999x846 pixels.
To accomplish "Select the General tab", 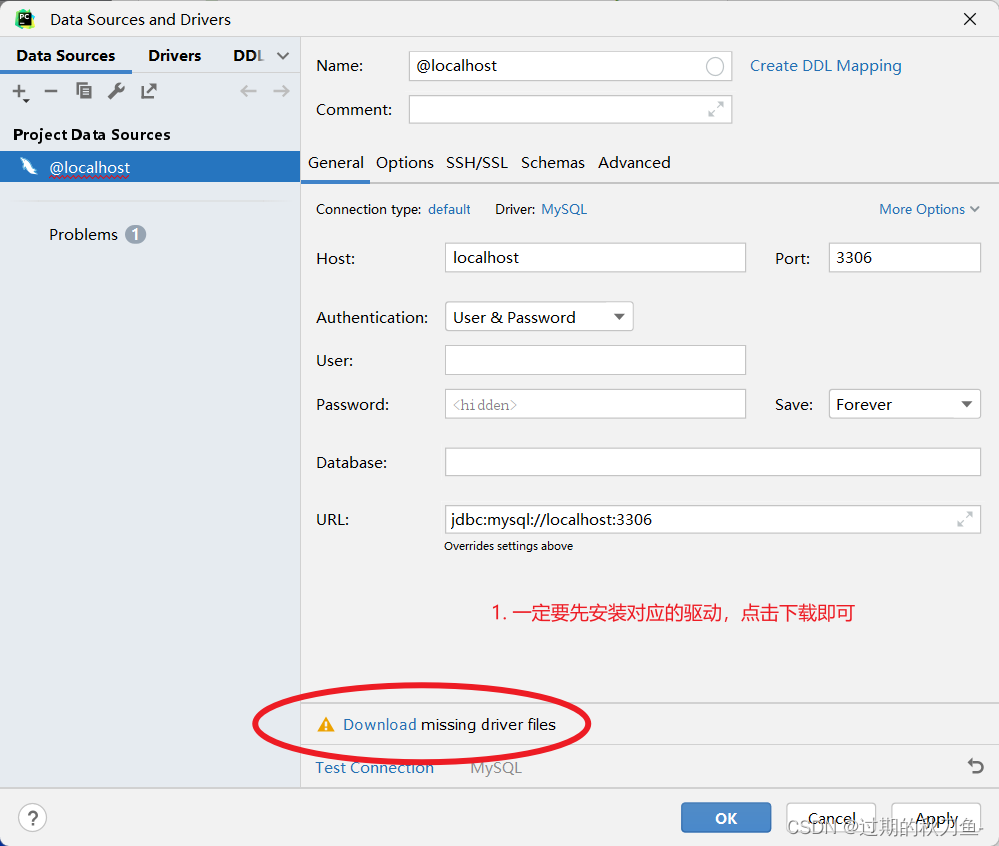I will coord(336,163).
